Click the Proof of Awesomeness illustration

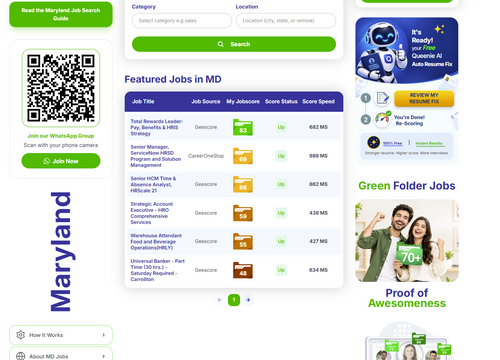pyautogui.click(x=409, y=342)
